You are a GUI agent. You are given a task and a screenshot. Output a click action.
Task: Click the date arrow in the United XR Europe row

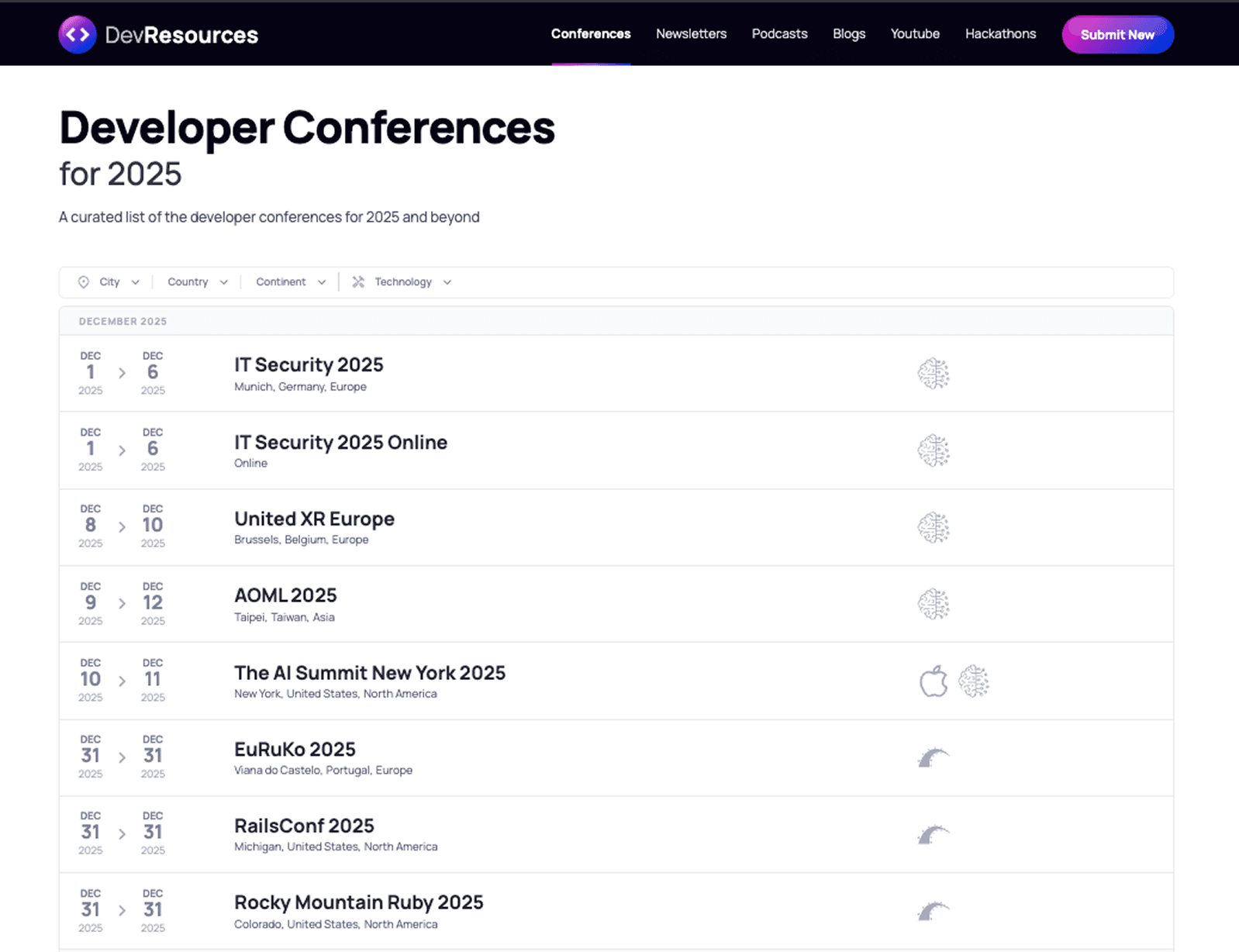coord(122,526)
